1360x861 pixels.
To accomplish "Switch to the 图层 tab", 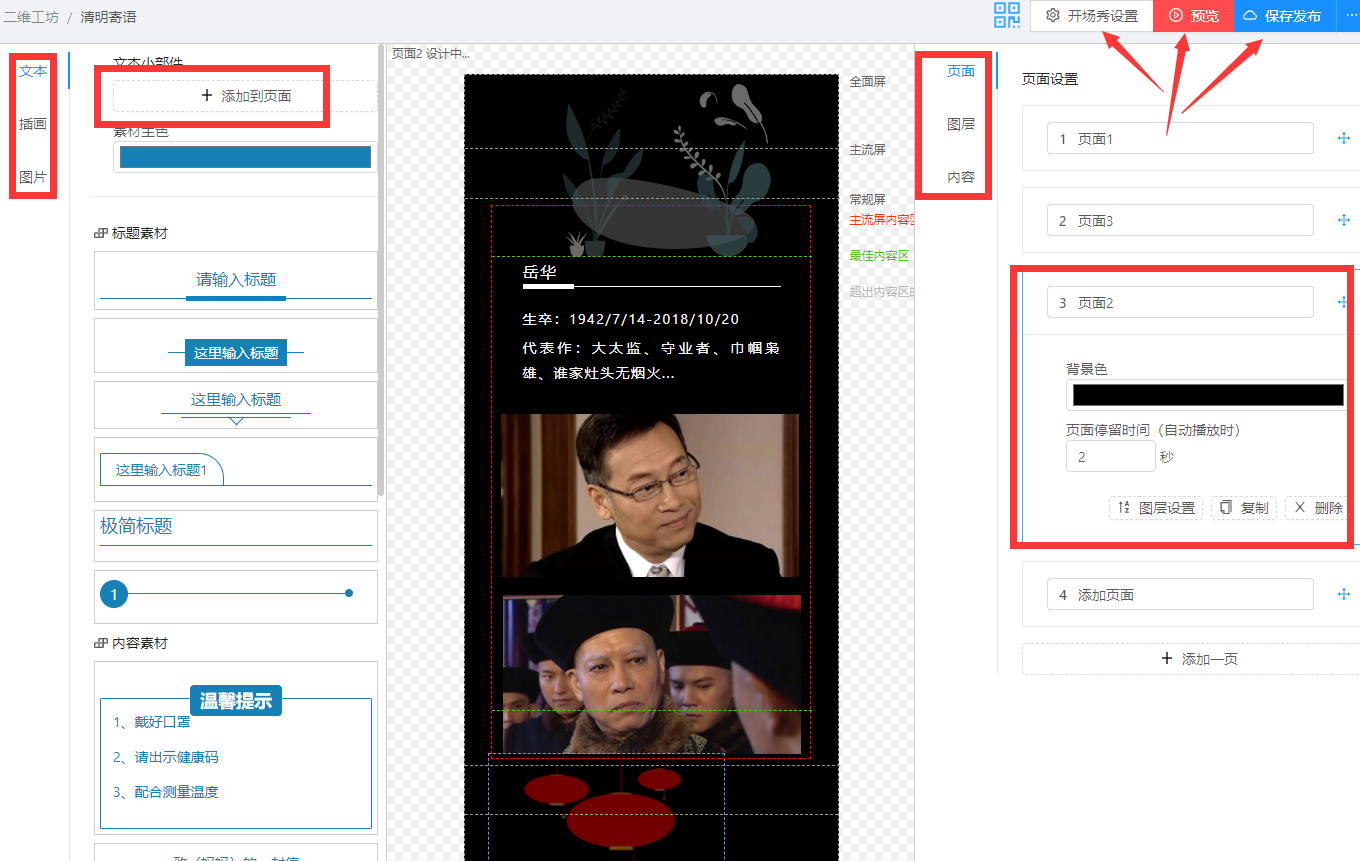I will point(960,124).
